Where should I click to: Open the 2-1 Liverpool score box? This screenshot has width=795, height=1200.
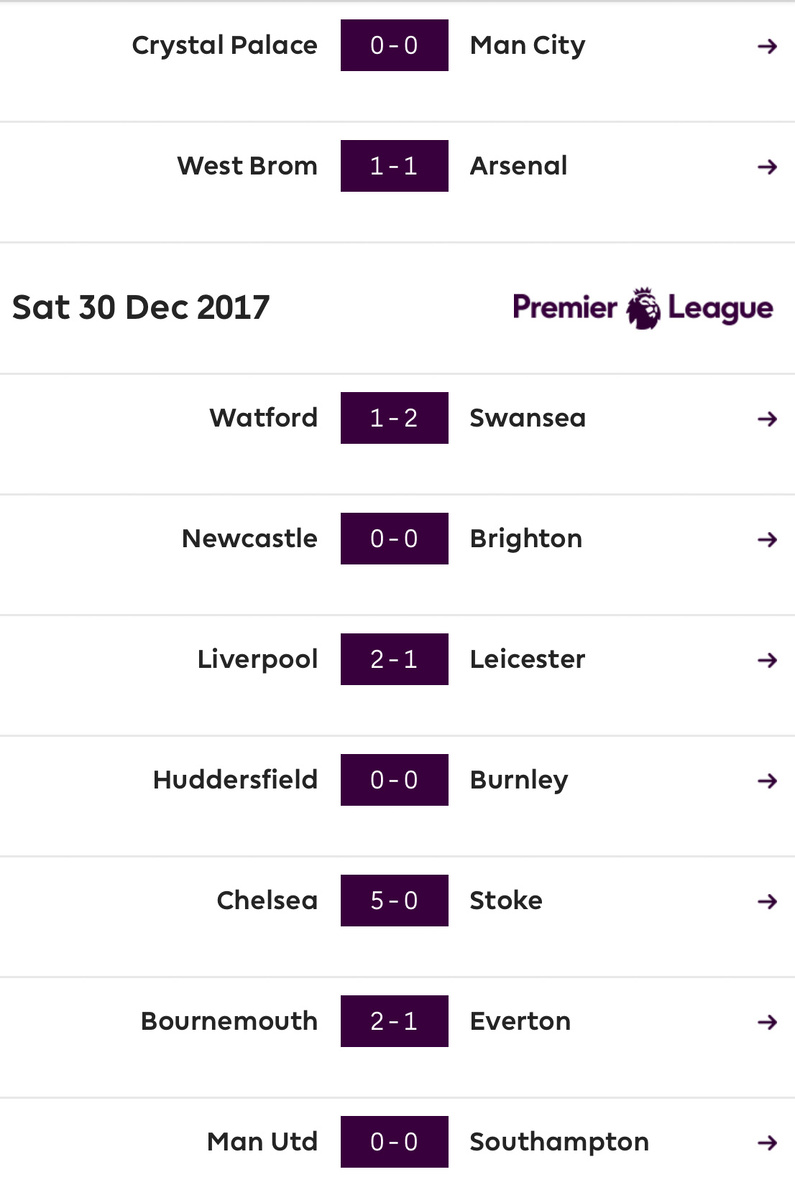pos(394,659)
